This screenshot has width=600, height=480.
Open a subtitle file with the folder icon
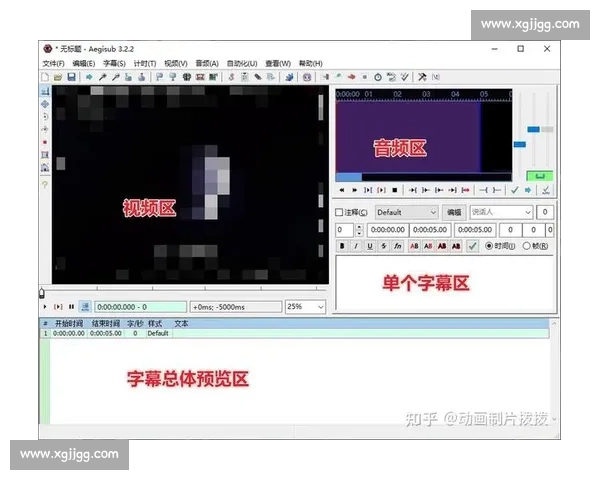pos(58,77)
